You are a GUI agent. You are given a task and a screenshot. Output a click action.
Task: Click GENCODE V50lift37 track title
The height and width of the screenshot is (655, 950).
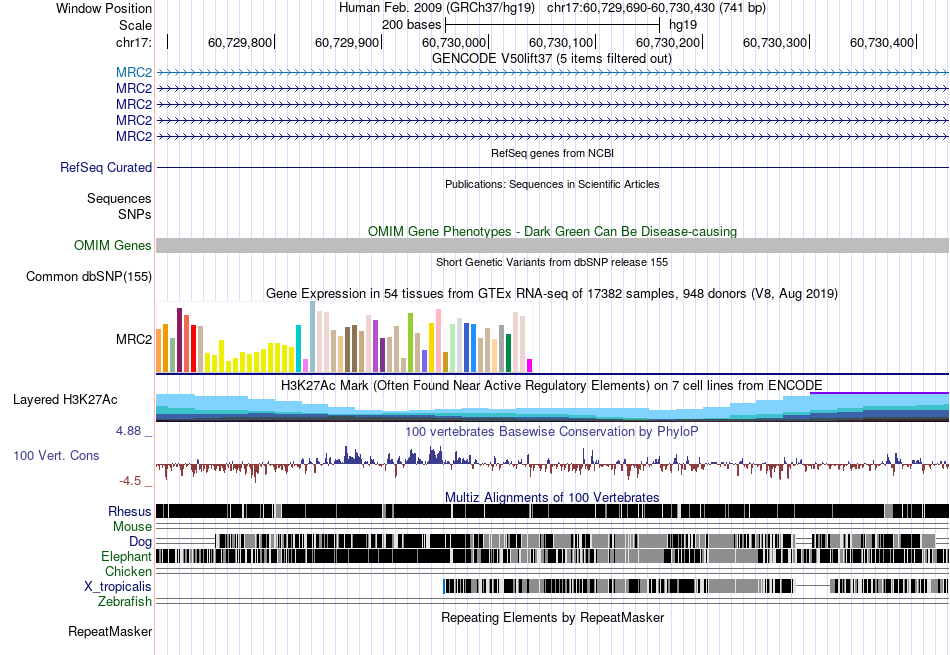click(x=552, y=59)
